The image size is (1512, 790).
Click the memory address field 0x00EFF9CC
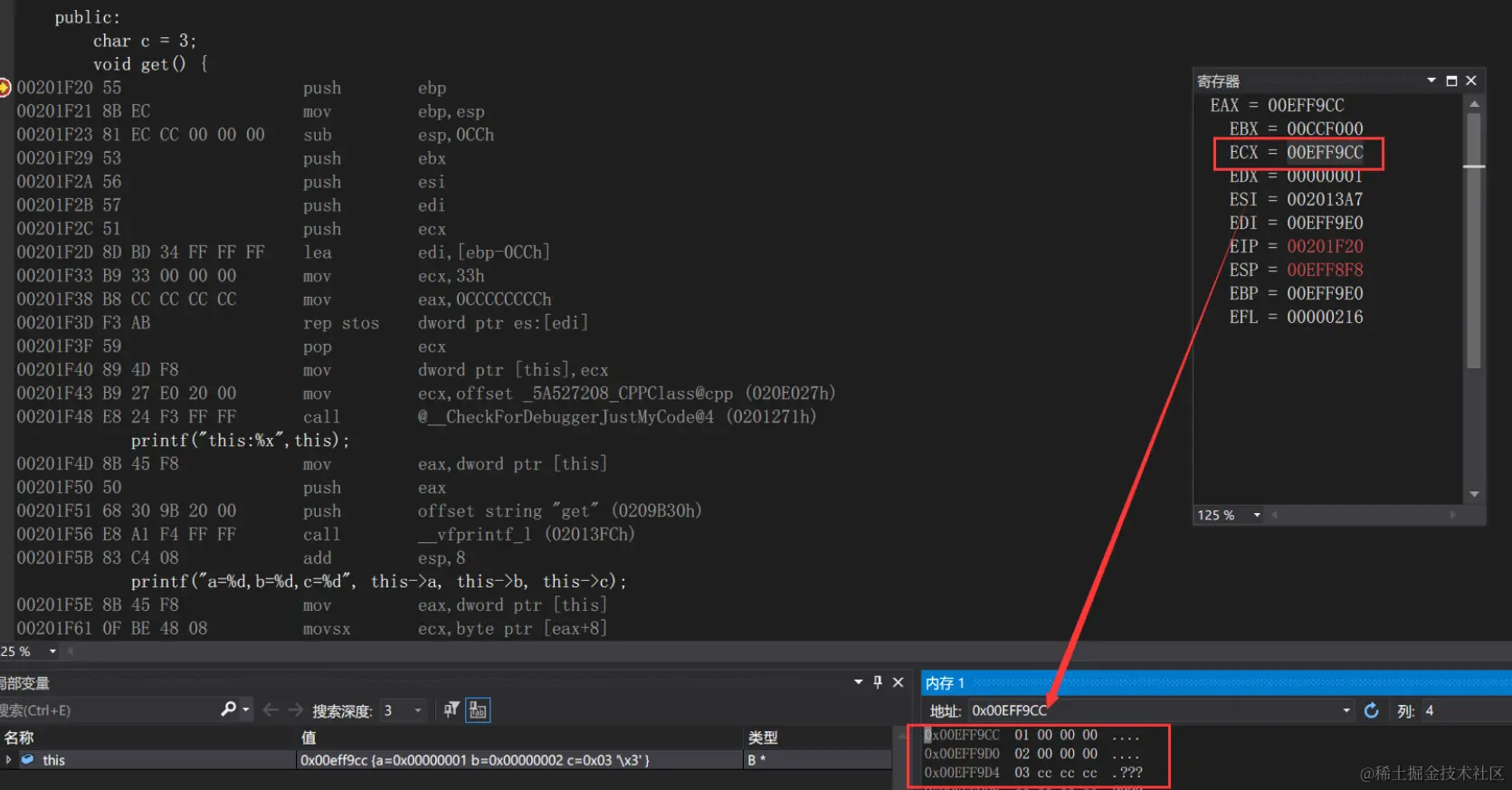tap(1153, 711)
